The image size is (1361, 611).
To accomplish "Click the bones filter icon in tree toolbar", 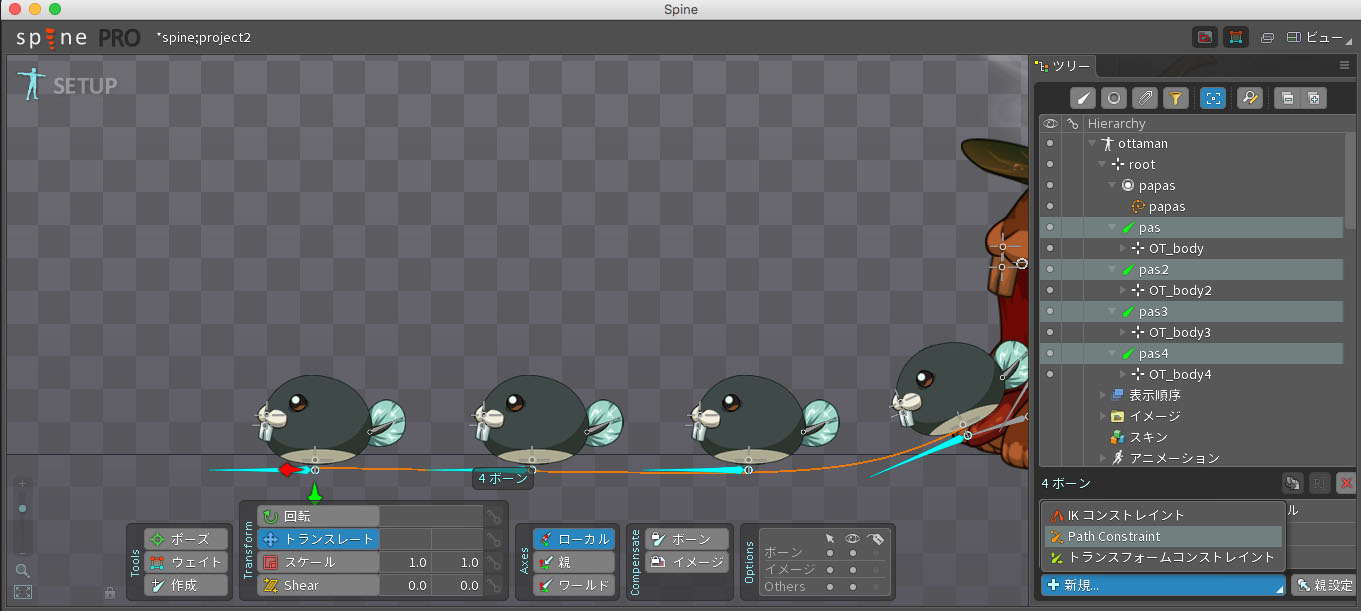I will (x=1083, y=98).
